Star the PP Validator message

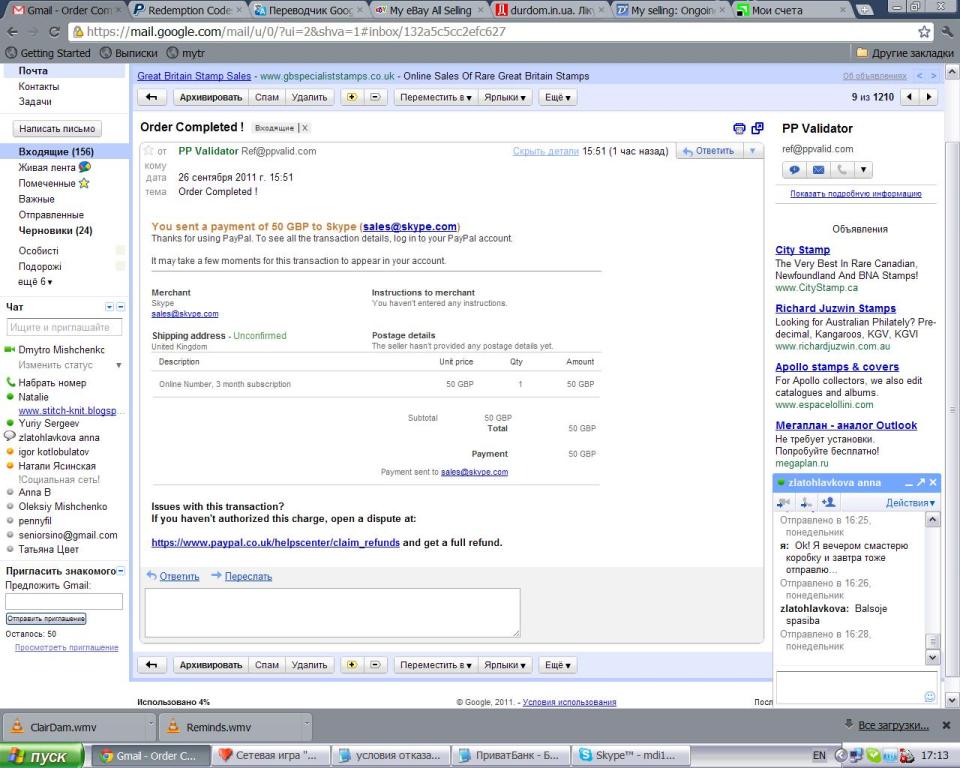[148, 150]
